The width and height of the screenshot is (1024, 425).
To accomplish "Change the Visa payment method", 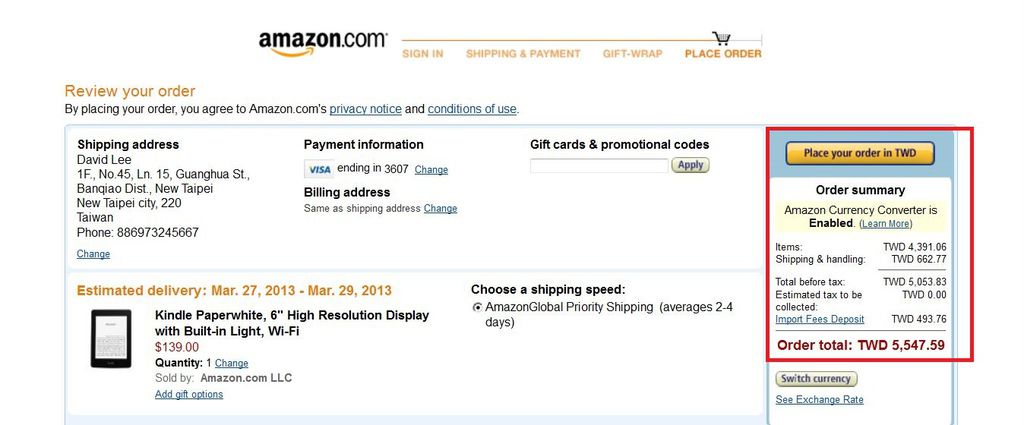I will [x=431, y=170].
